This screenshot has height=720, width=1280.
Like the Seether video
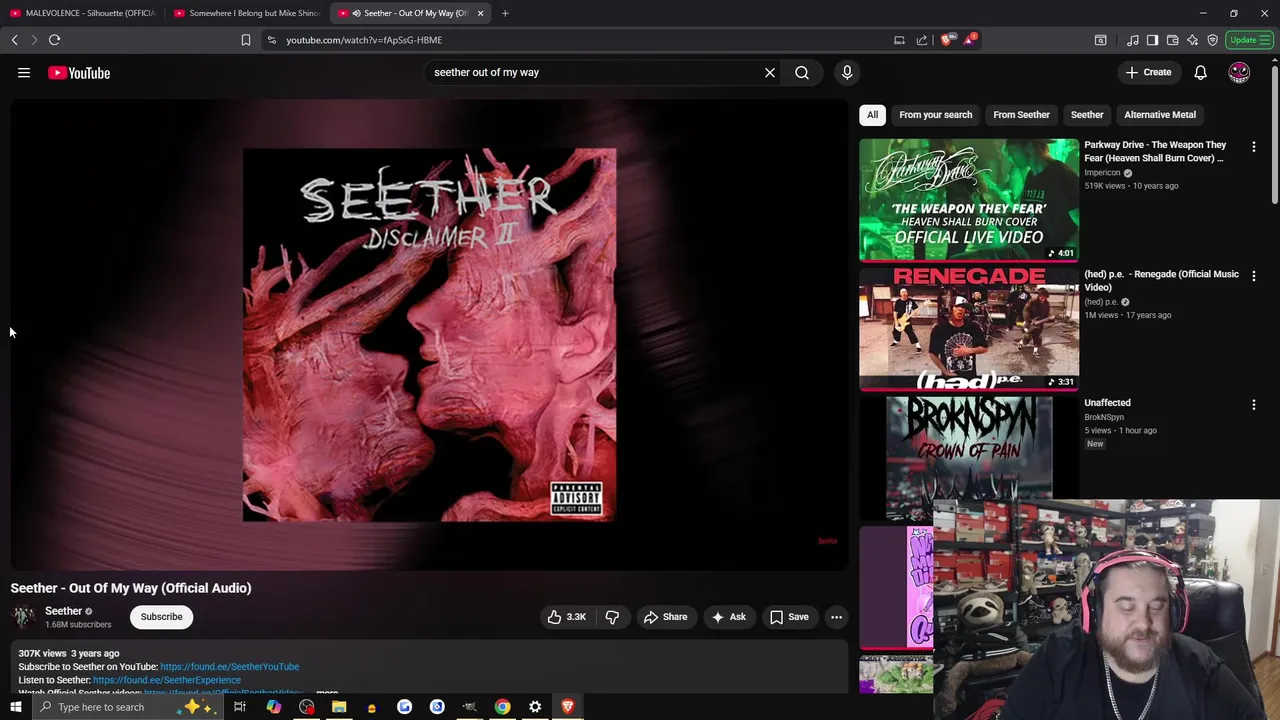(566, 617)
